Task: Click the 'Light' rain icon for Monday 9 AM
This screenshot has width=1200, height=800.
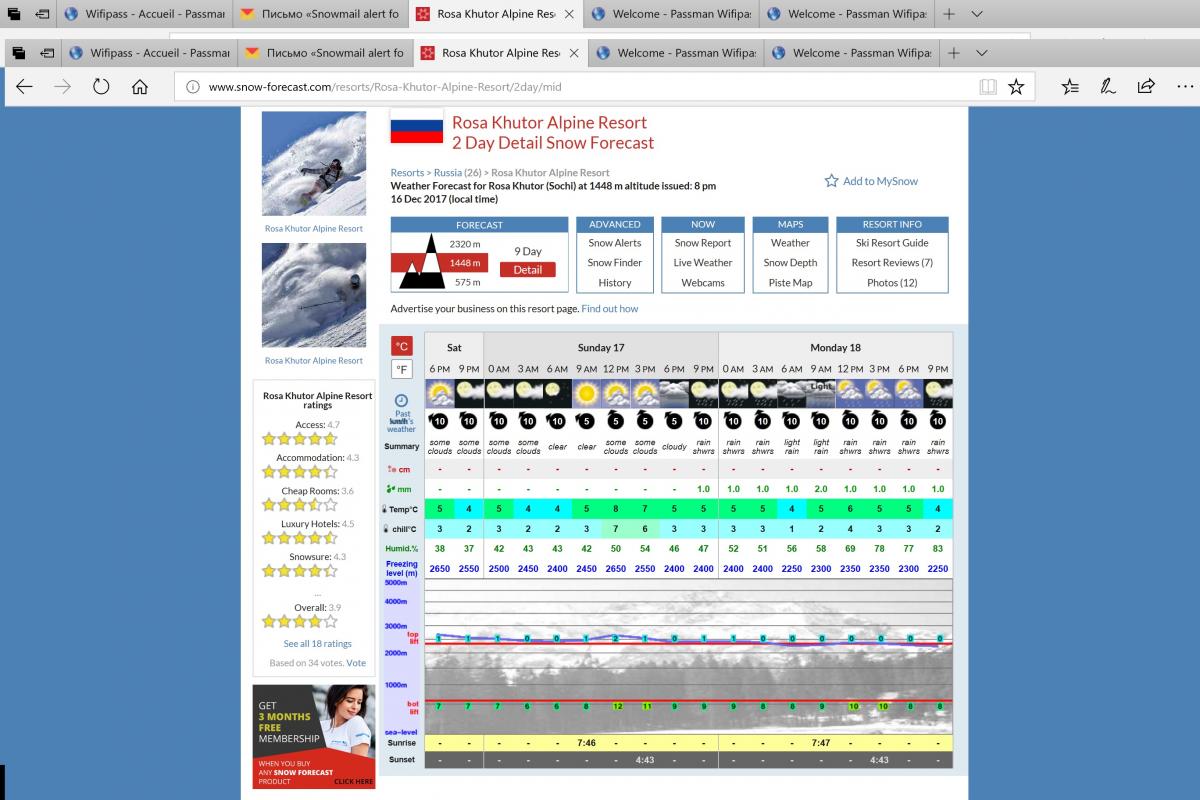Action: [821, 393]
